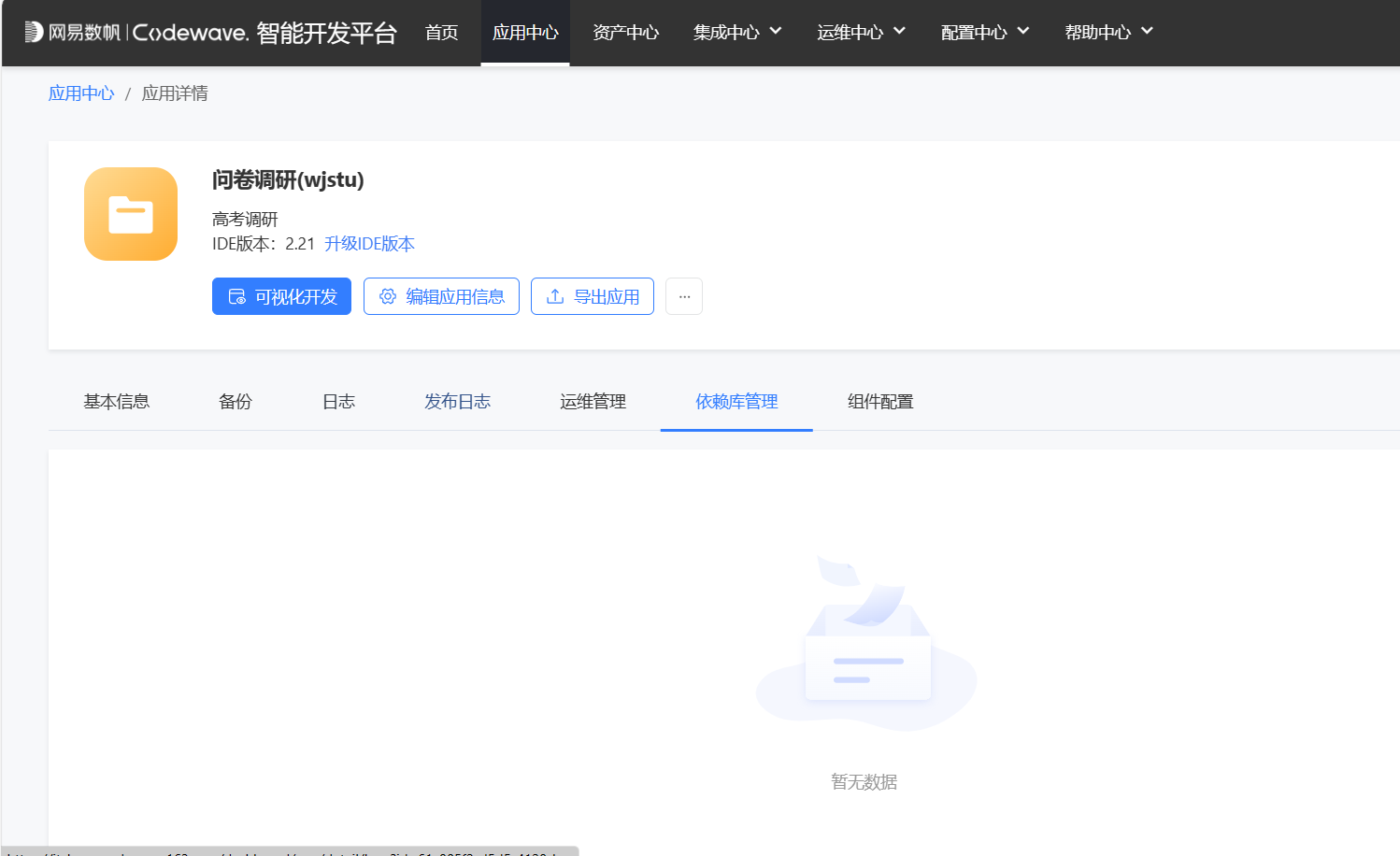Expand the 集成中心 dropdown menu
This screenshot has width=1400, height=856.
click(x=737, y=33)
